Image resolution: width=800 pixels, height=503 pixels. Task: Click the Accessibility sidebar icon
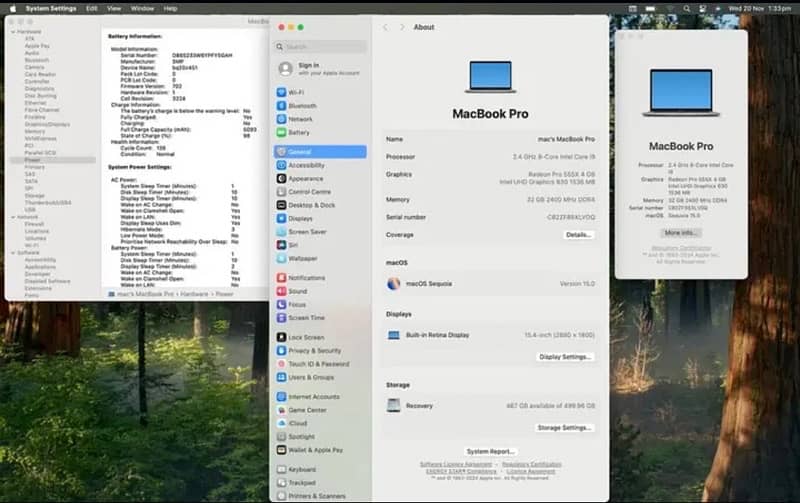[x=282, y=165]
